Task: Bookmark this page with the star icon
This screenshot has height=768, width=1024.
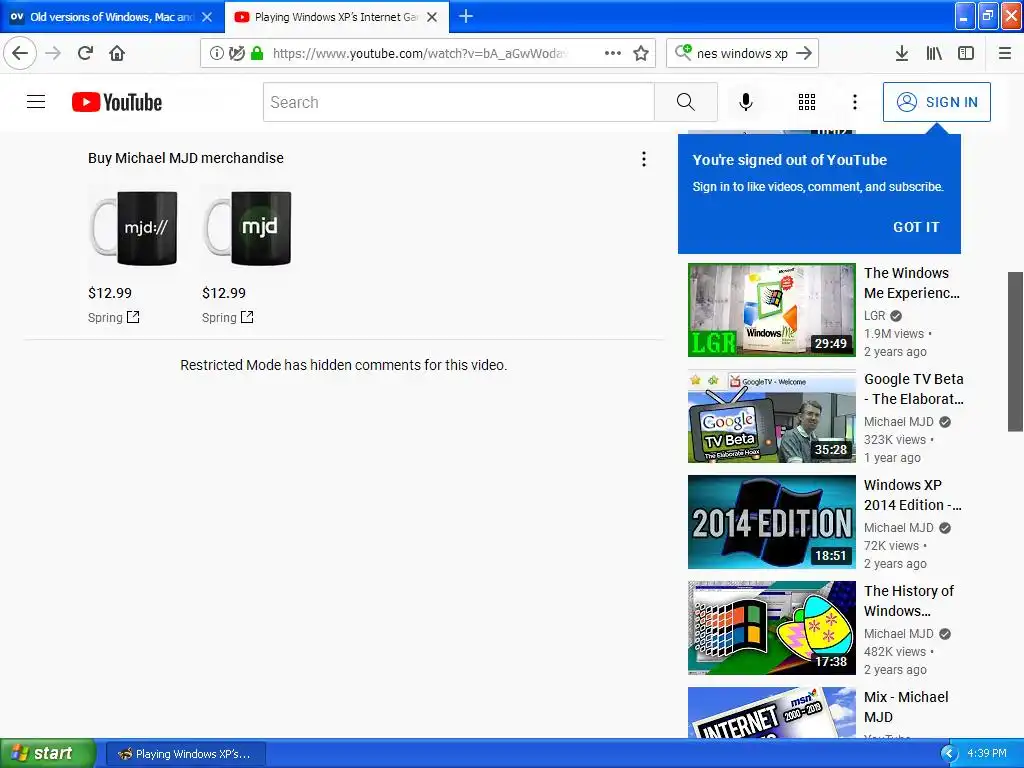Action: click(641, 53)
